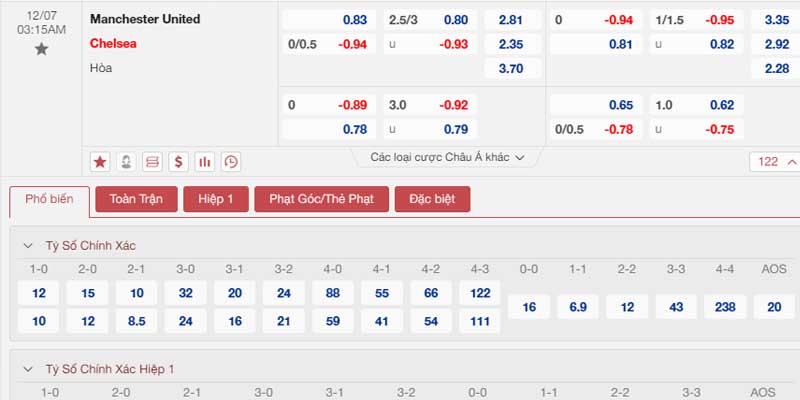Switch to the Toàn Trận tab
The width and height of the screenshot is (800, 400).
136,199
